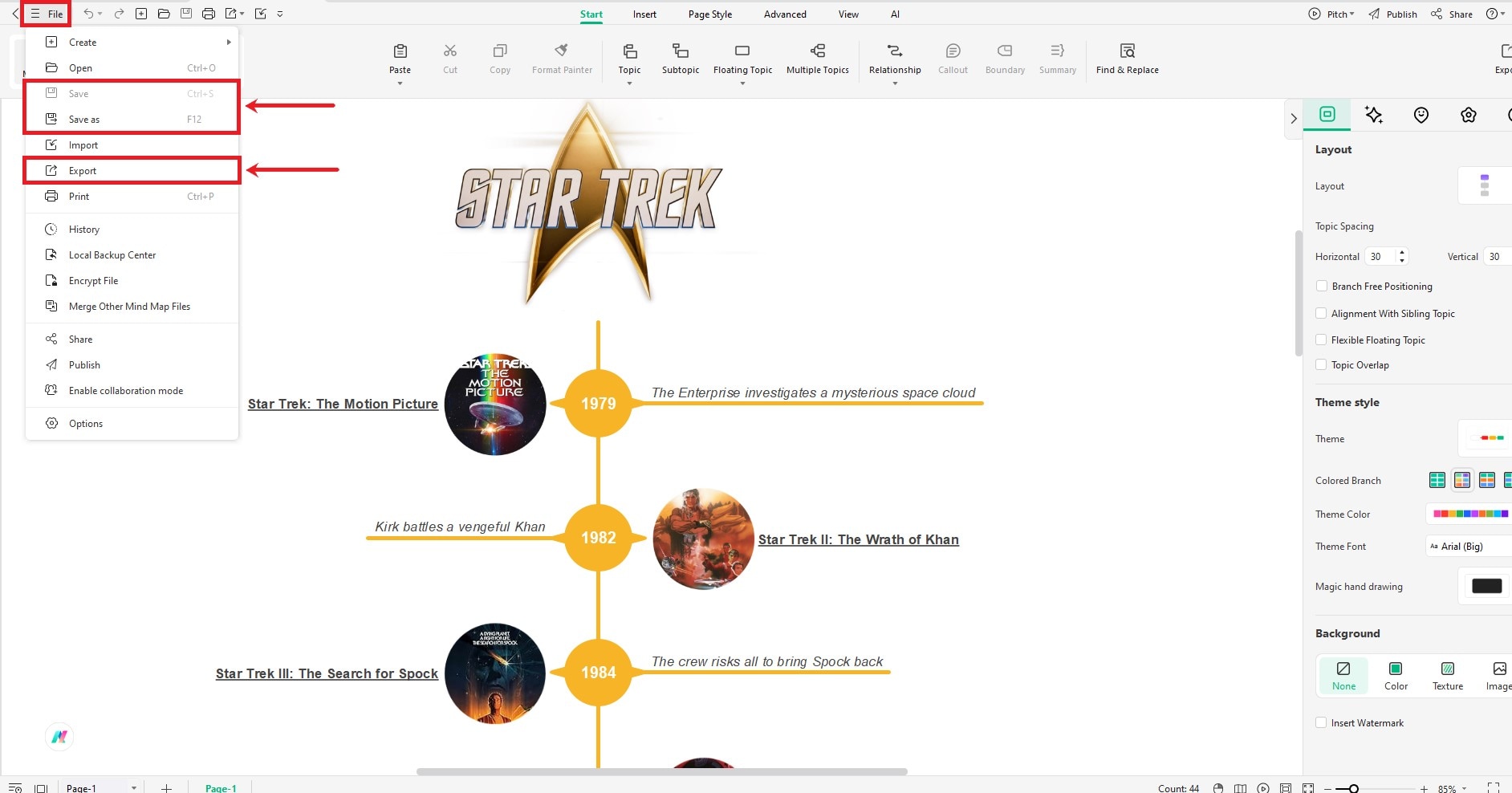This screenshot has height=793, width=1512.
Task: Select Color background option
Action: 1396,675
